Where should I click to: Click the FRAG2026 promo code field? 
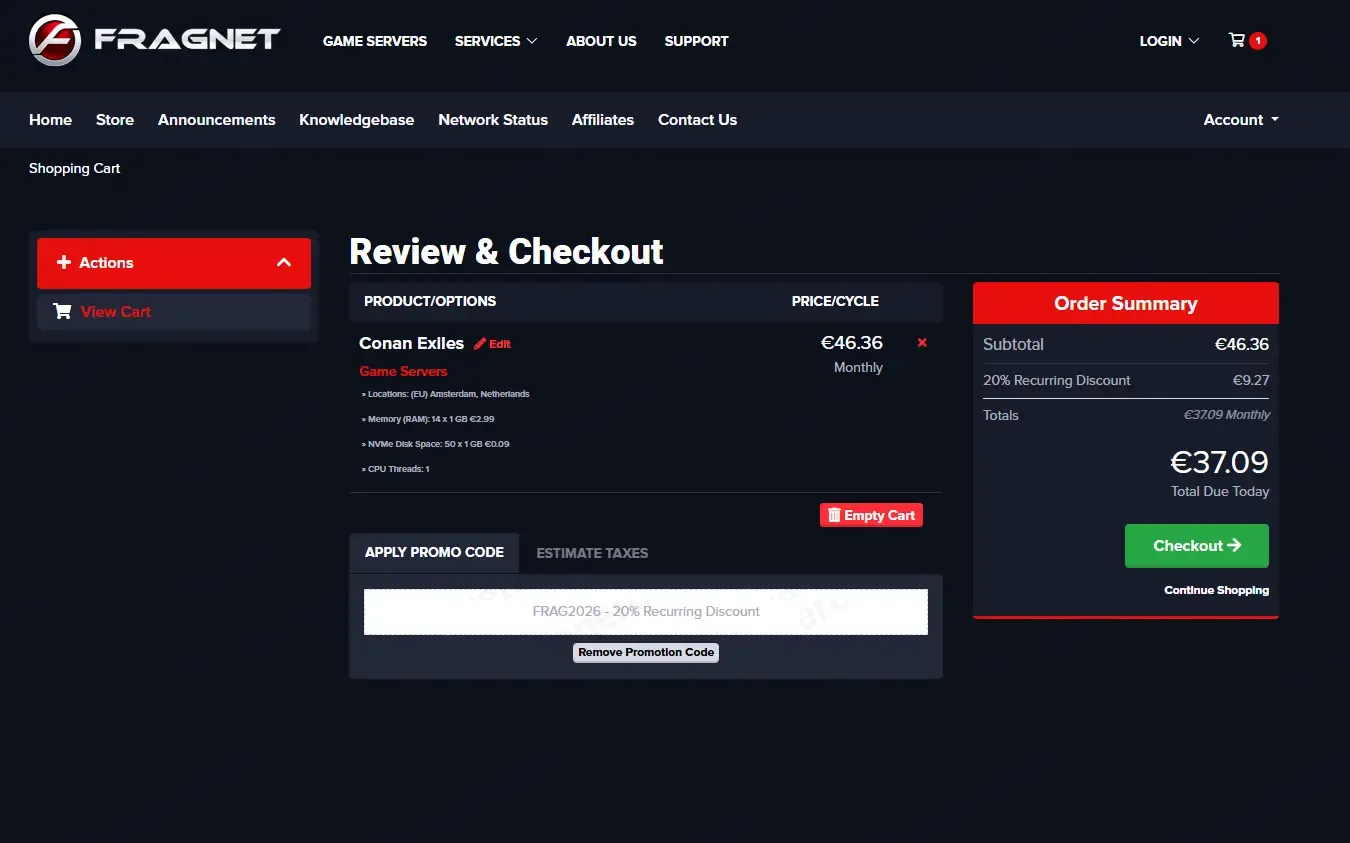646,611
